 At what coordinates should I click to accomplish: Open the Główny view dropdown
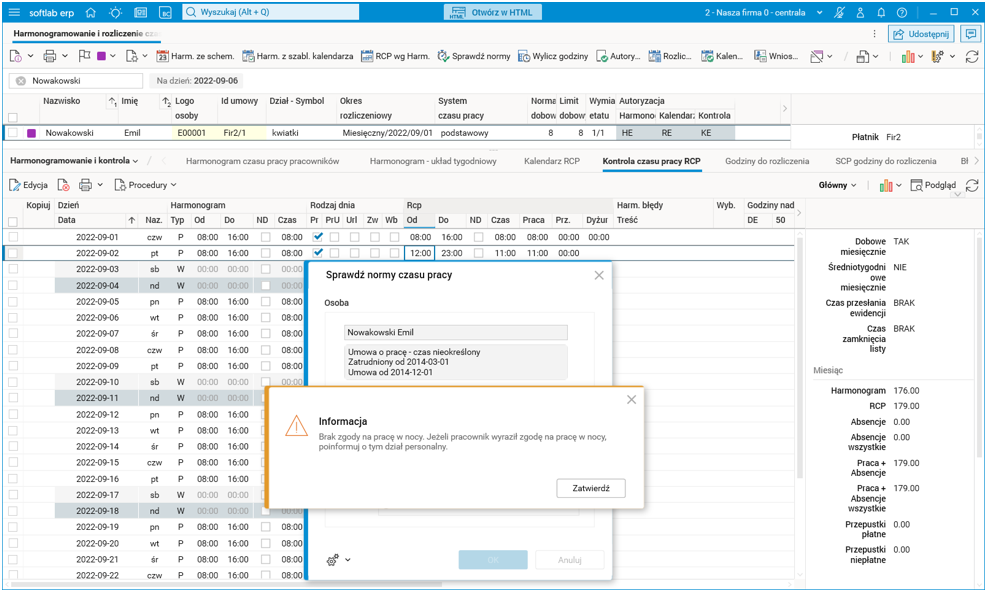pos(837,185)
